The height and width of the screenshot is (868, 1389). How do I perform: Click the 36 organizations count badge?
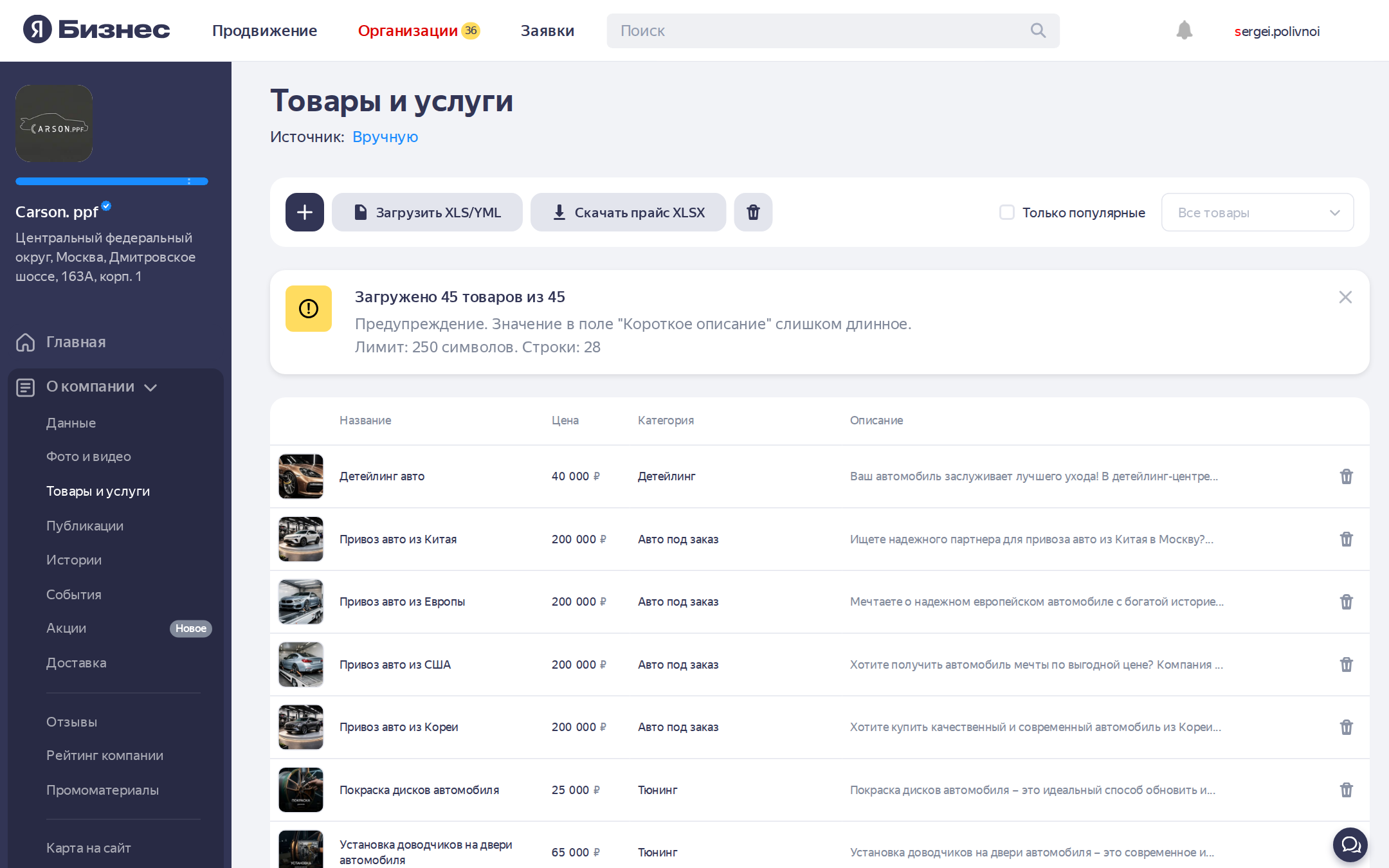click(471, 30)
